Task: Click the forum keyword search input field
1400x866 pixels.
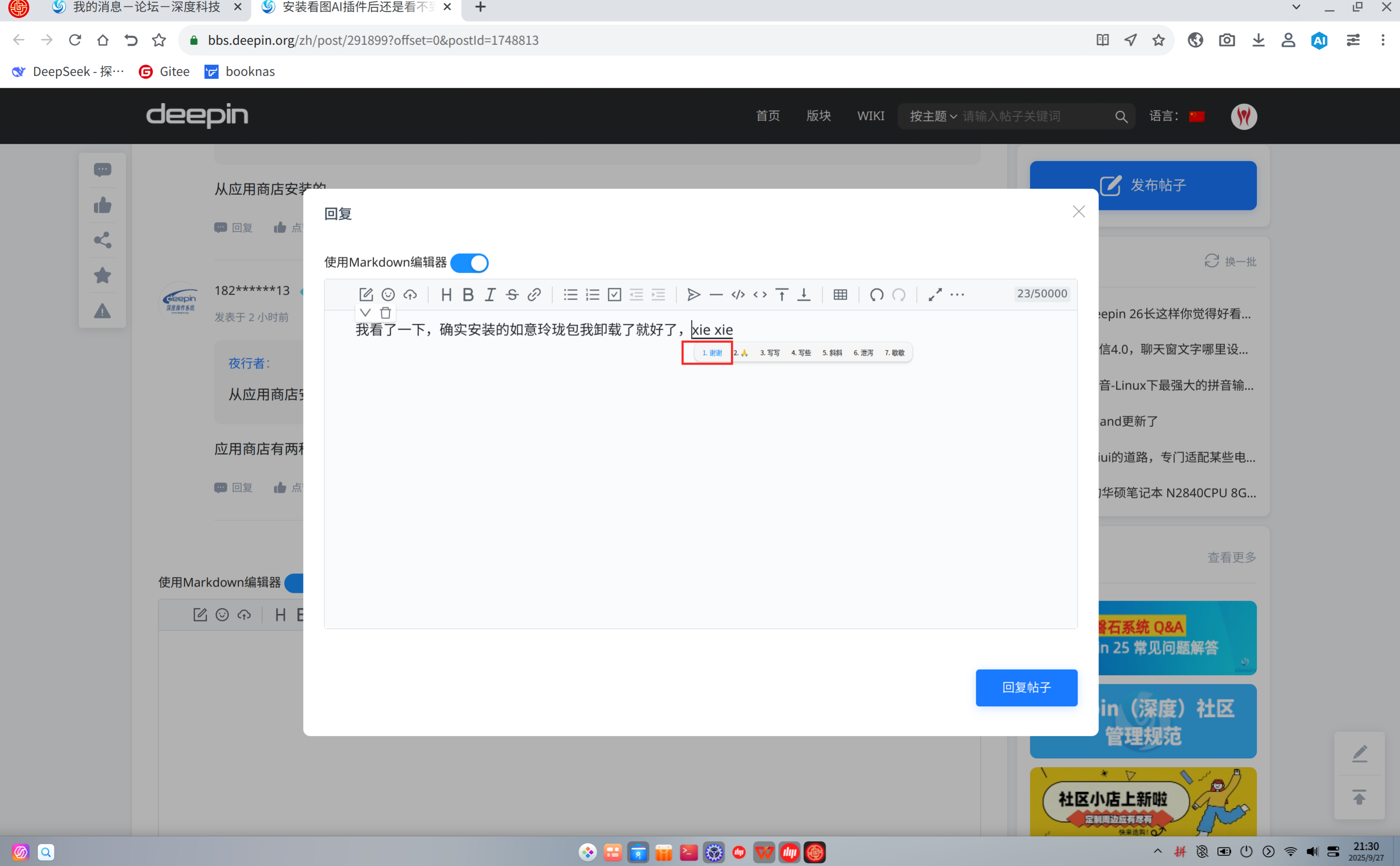Action: (1034, 116)
